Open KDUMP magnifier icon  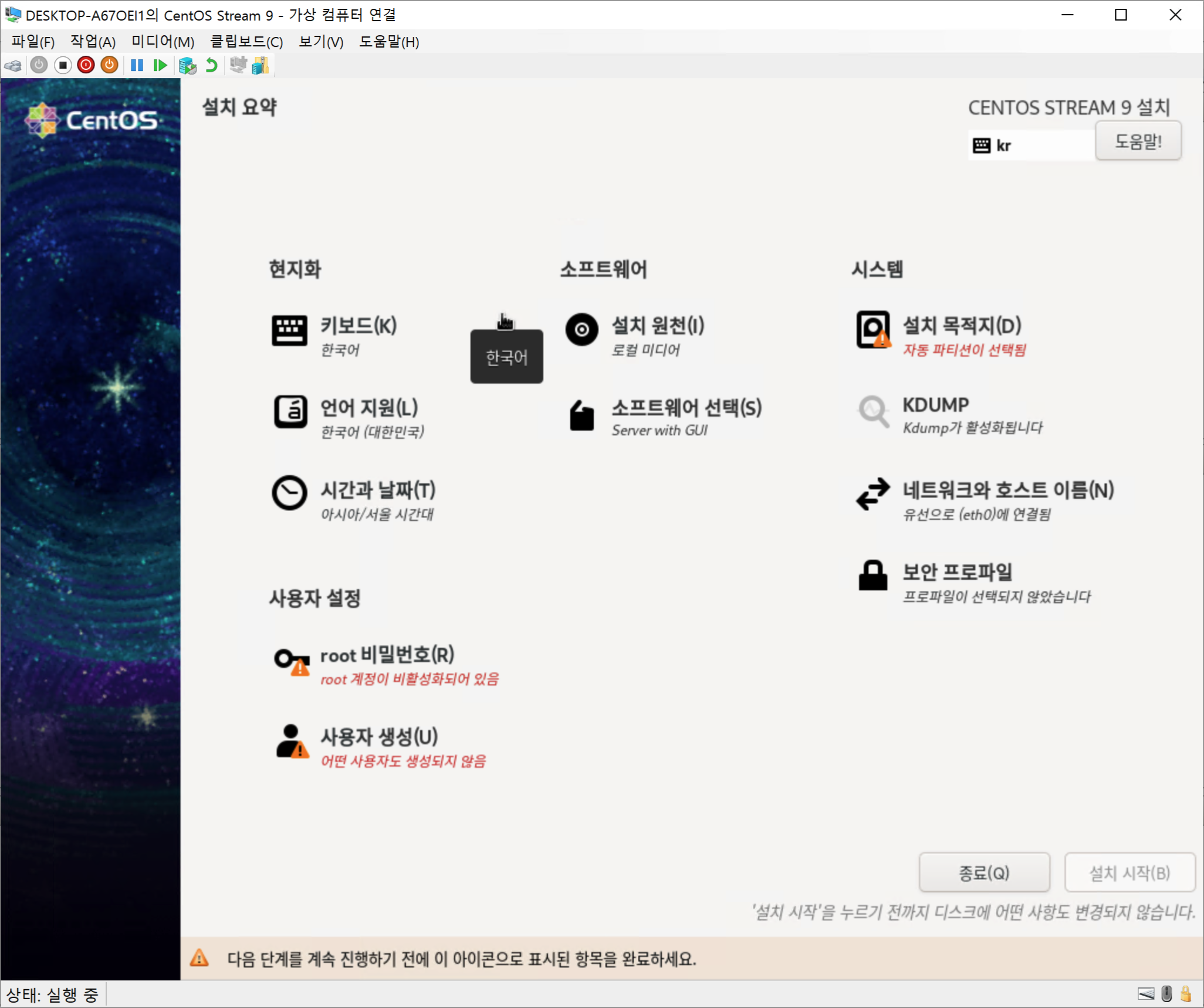(873, 412)
